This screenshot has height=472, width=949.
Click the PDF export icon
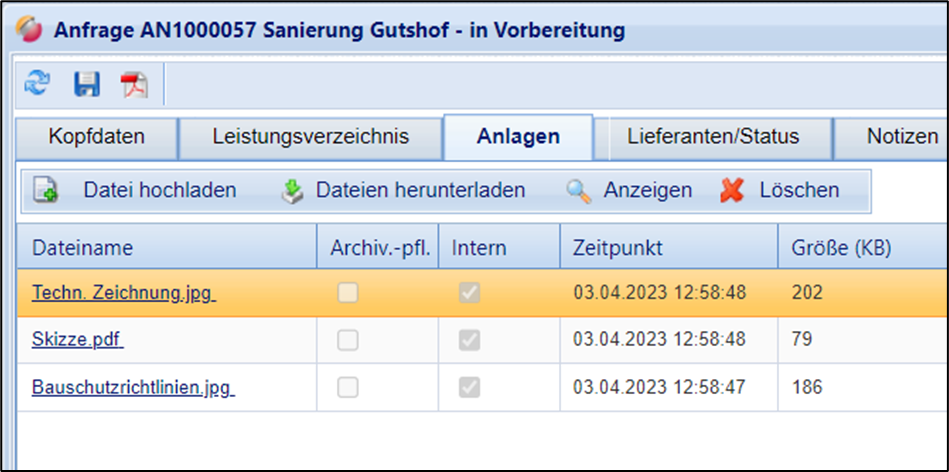pos(134,85)
